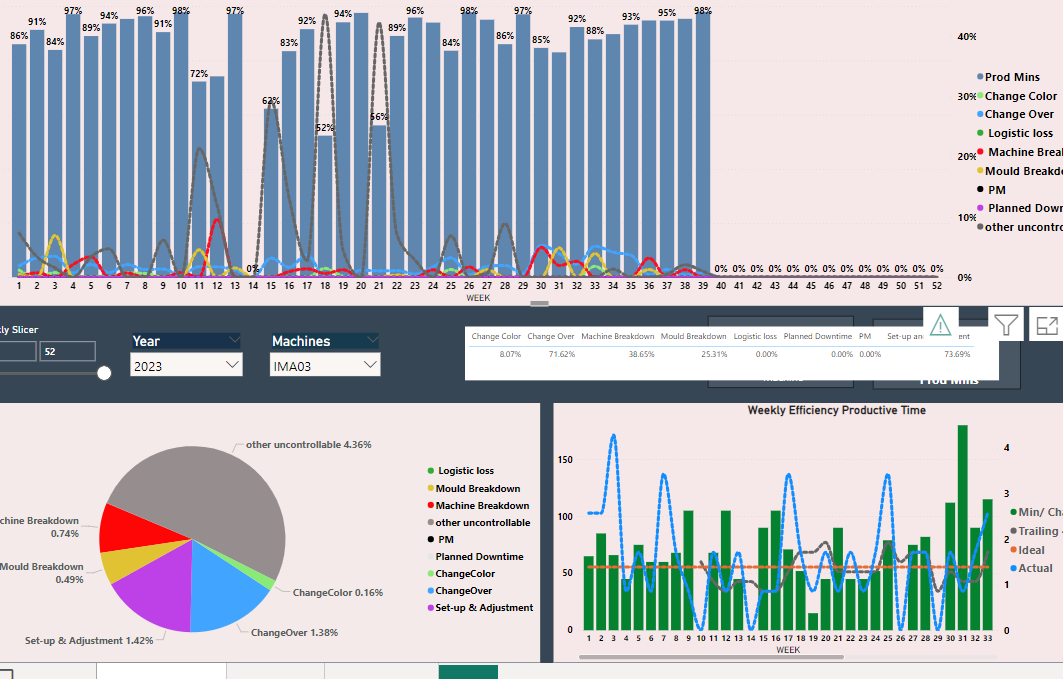Open focus mode with the expand icon
1063x679 pixels.
click(x=1047, y=326)
